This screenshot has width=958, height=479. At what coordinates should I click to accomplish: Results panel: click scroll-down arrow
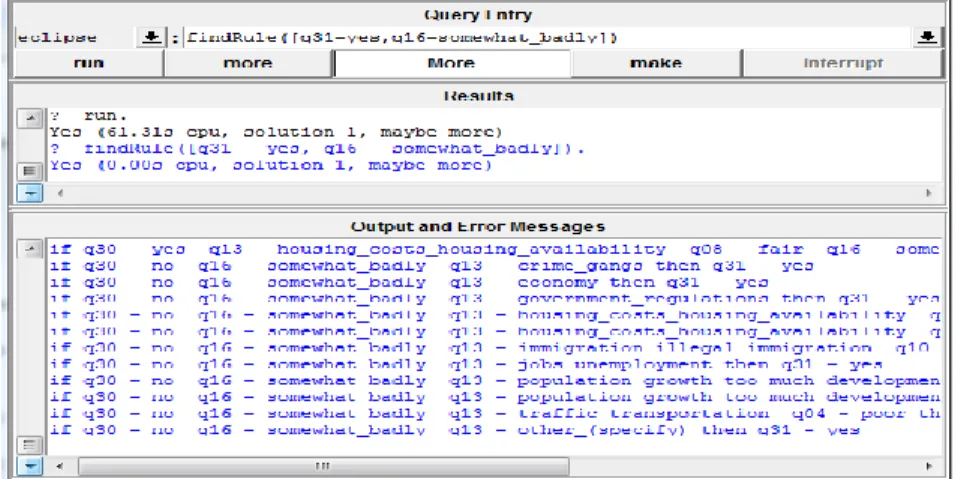point(29,192)
